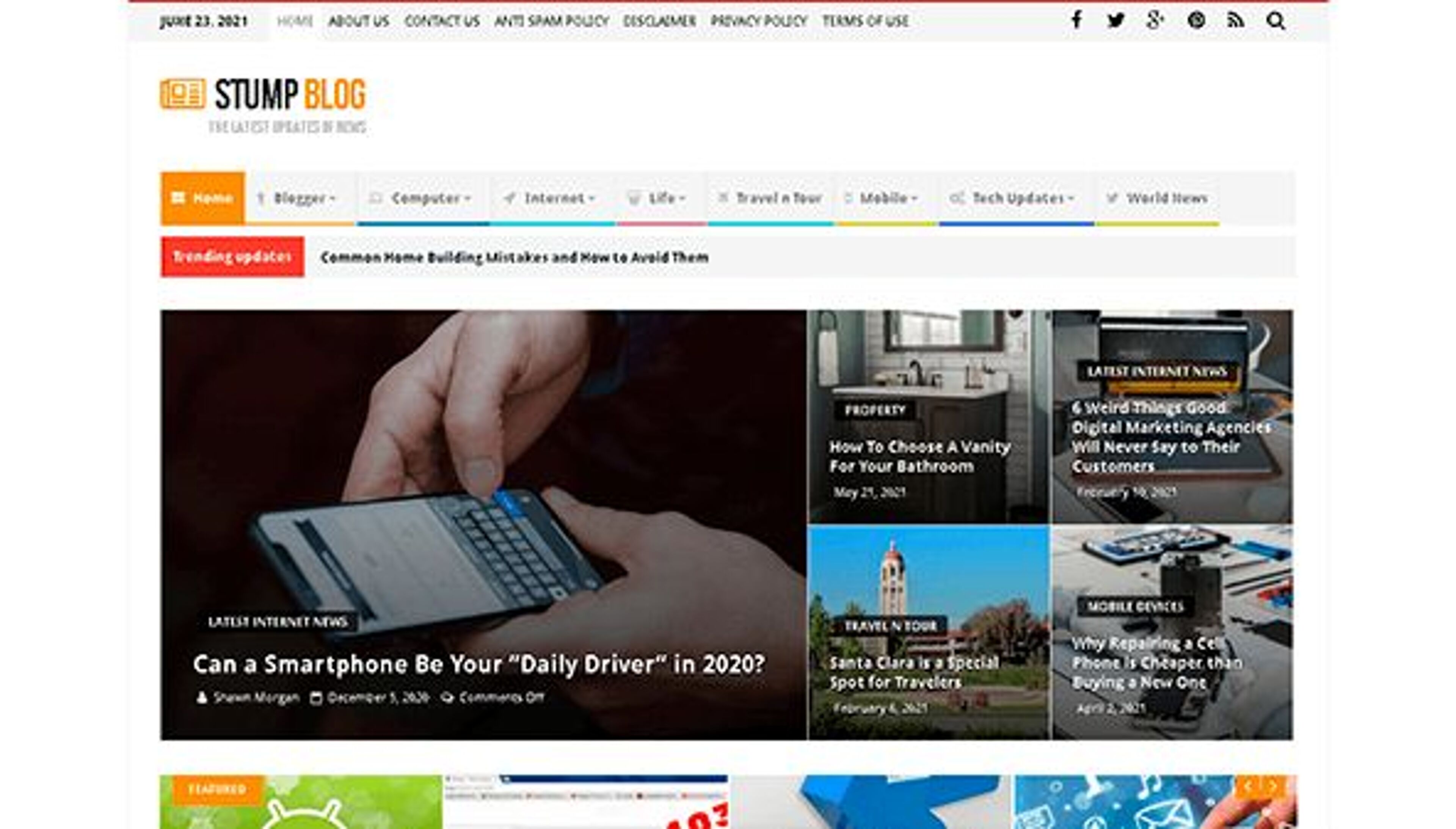Open the Privacy Policy link

(x=759, y=21)
